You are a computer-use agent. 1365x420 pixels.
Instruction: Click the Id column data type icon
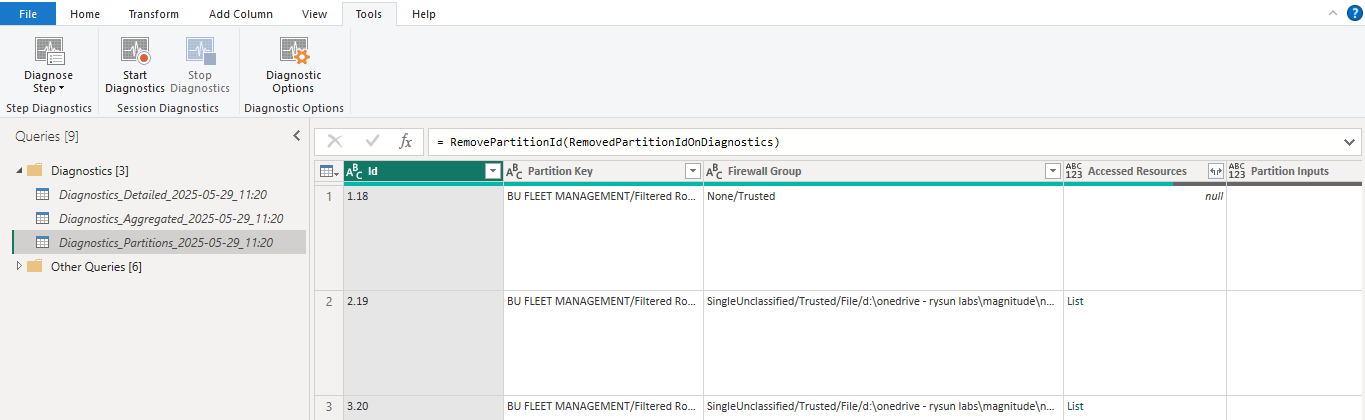click(354, 172)
